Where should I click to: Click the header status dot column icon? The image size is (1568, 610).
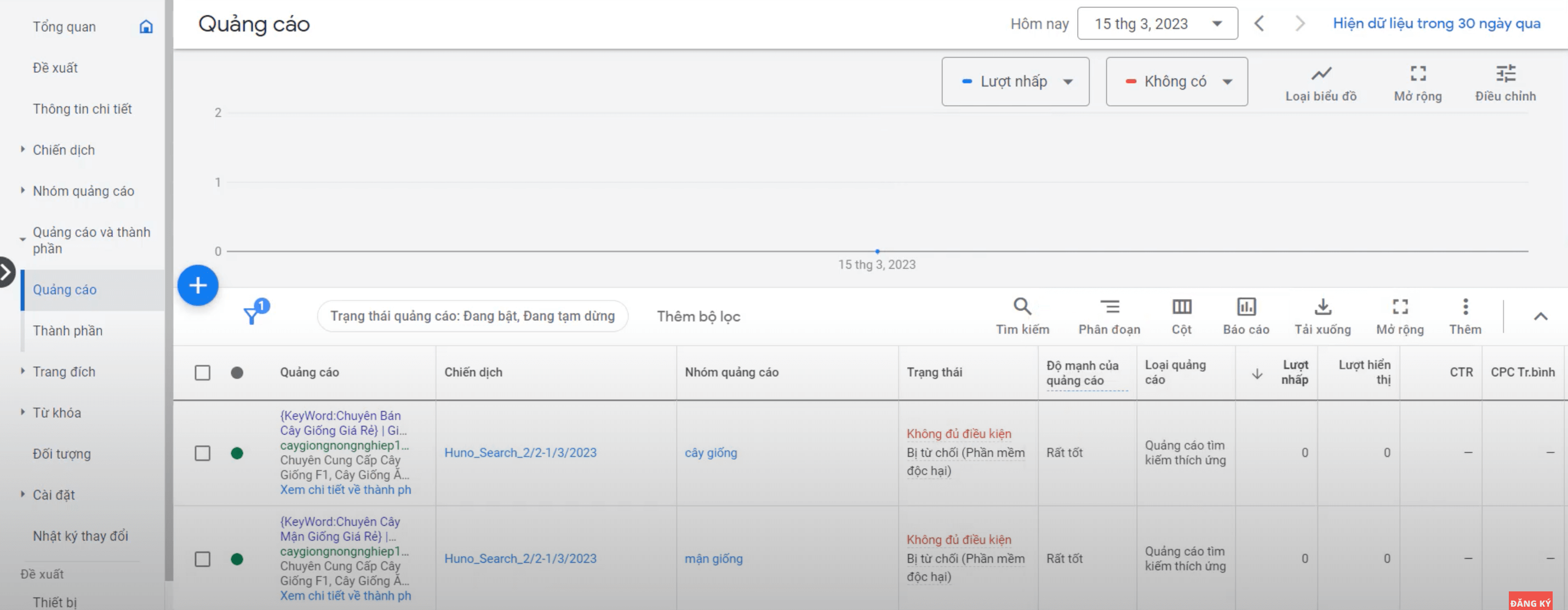point(237,373)
